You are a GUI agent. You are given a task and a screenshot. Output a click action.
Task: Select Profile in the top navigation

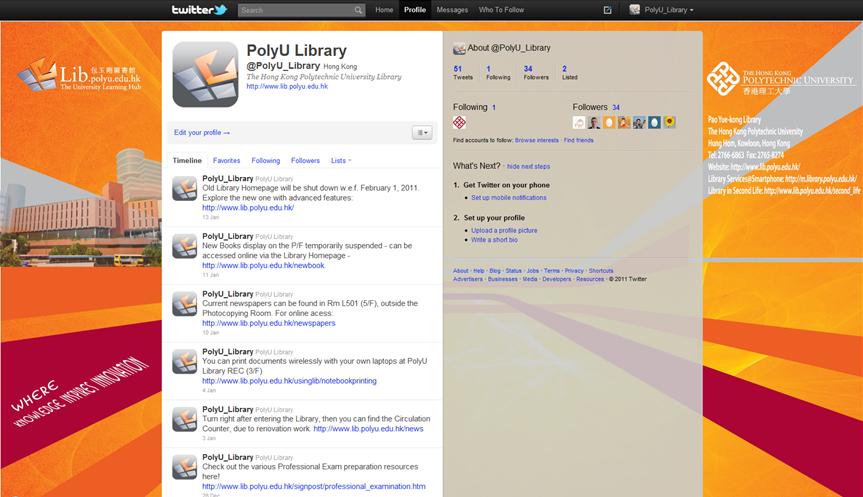[414, 10]
